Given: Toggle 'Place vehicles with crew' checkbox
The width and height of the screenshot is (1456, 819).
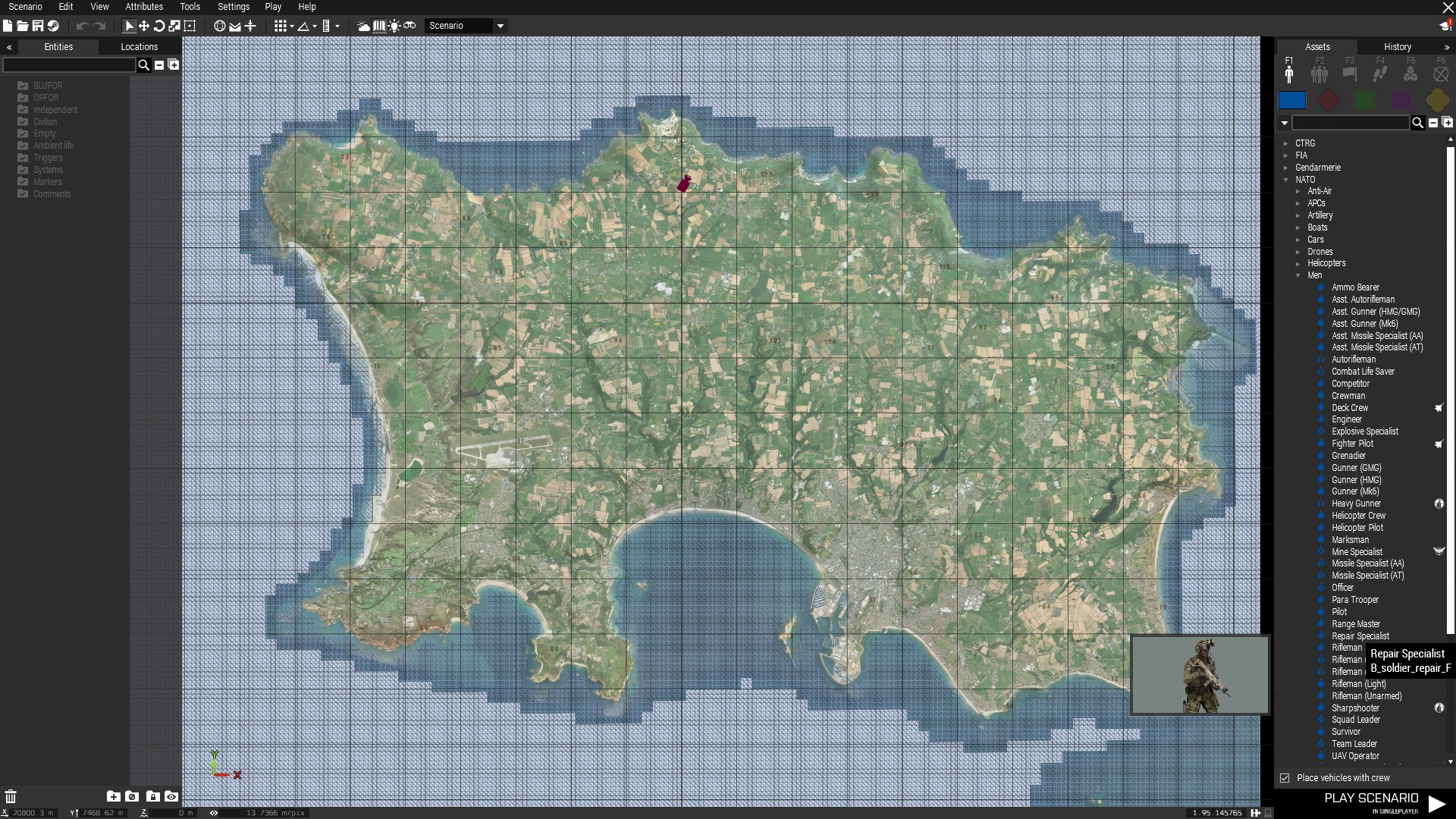Looking at the screenshot, I should (1285, 778).
